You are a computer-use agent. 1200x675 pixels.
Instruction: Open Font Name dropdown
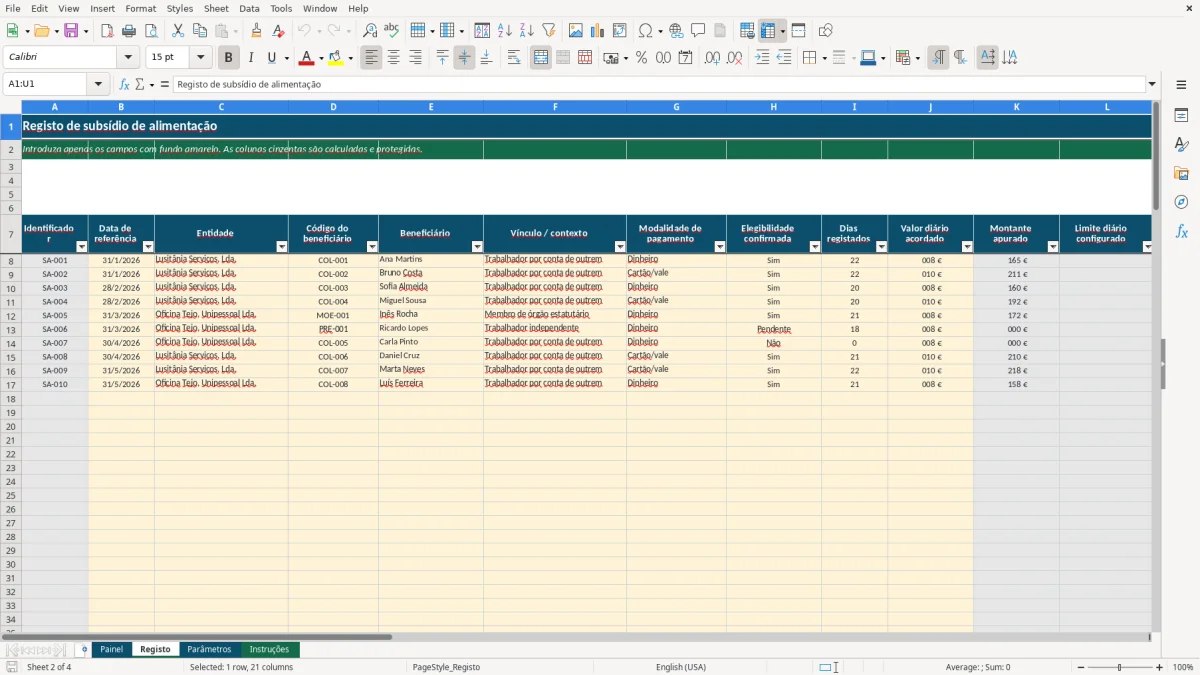128,58
